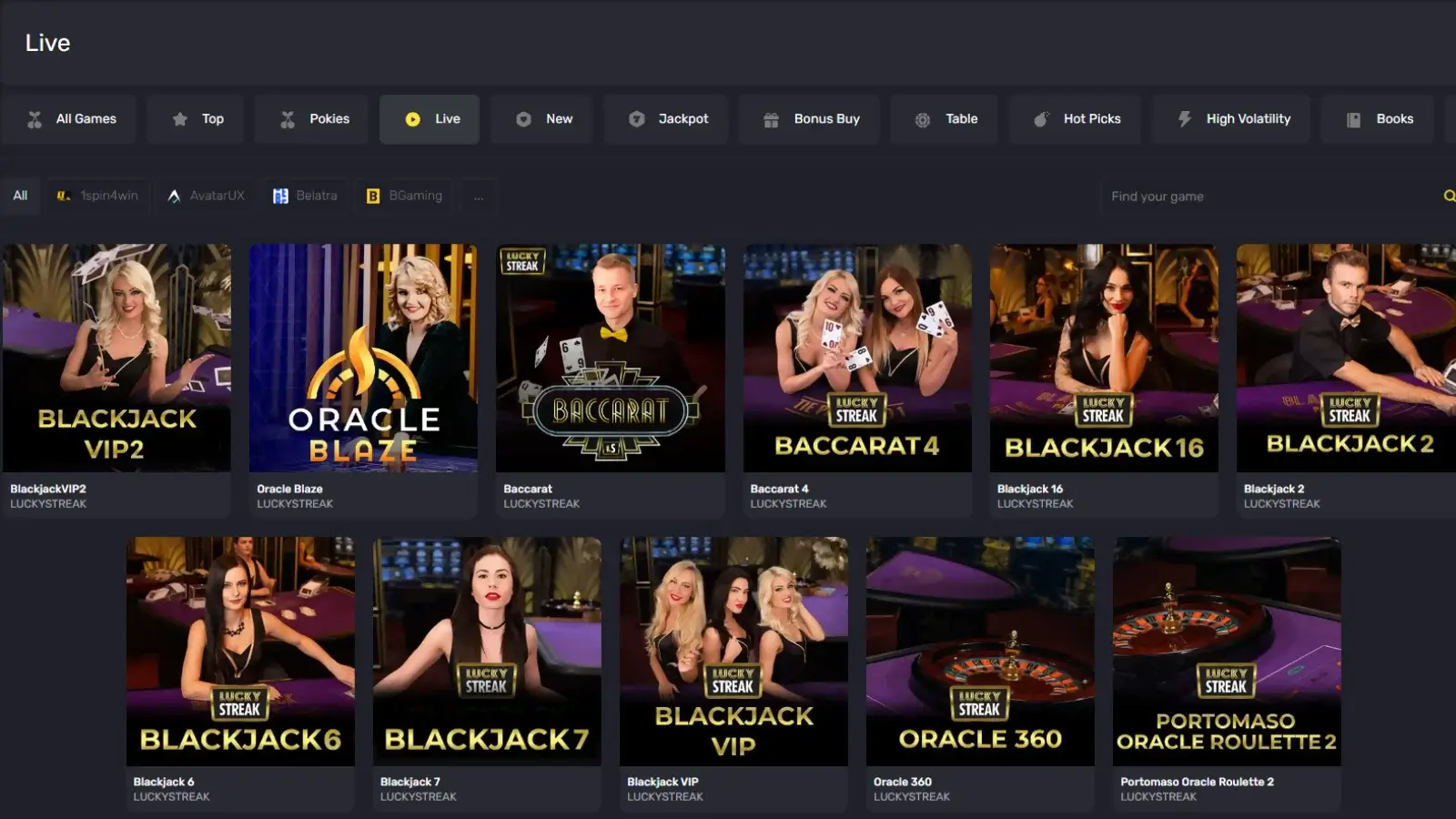The height and width of the screenshot is (819, 1456).
Task: Expand more providers with the ellipsis button
Action: (x=479, y=196)
